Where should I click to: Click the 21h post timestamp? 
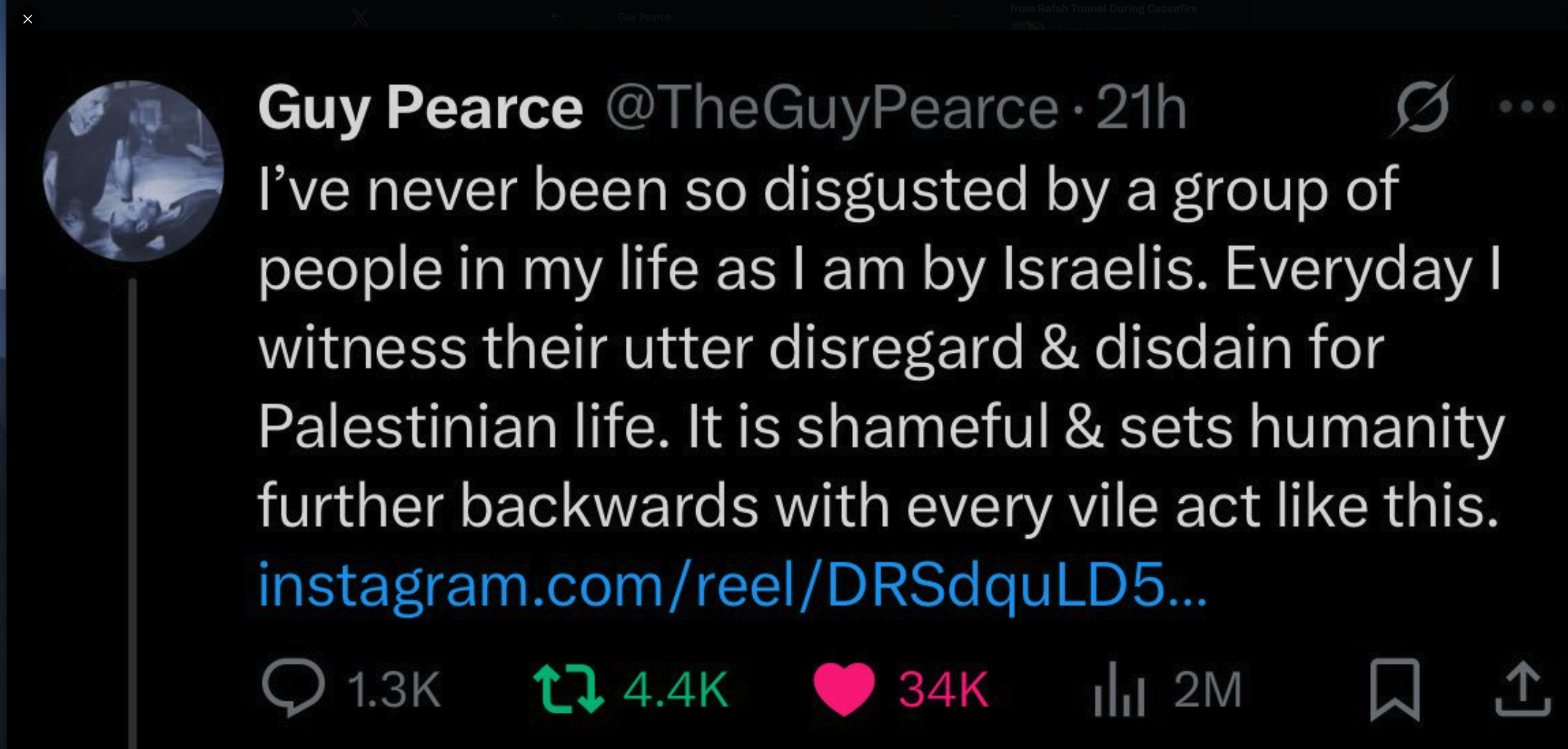1140,108
